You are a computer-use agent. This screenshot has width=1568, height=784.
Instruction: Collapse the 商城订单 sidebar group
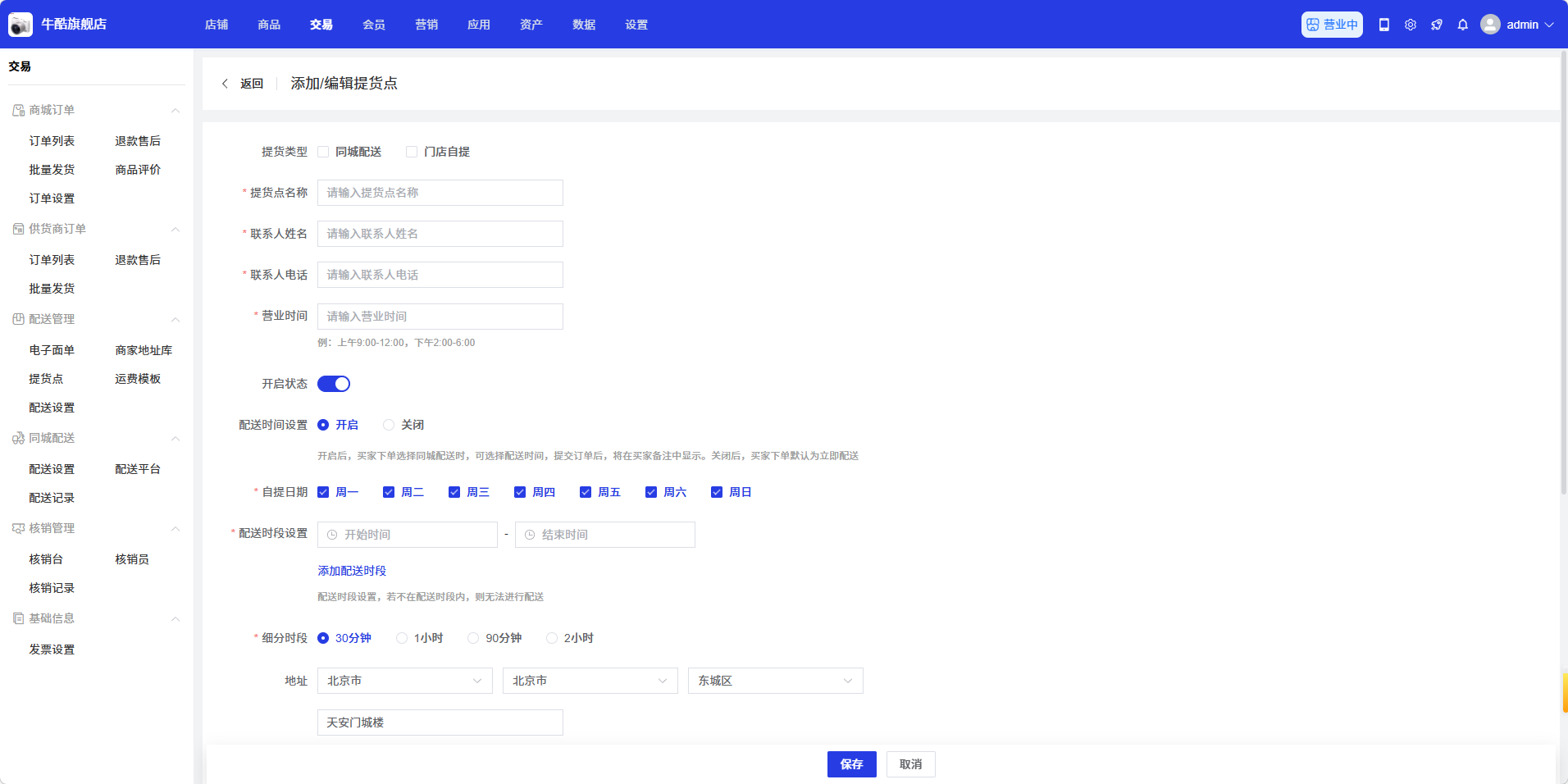click(175, 111)
